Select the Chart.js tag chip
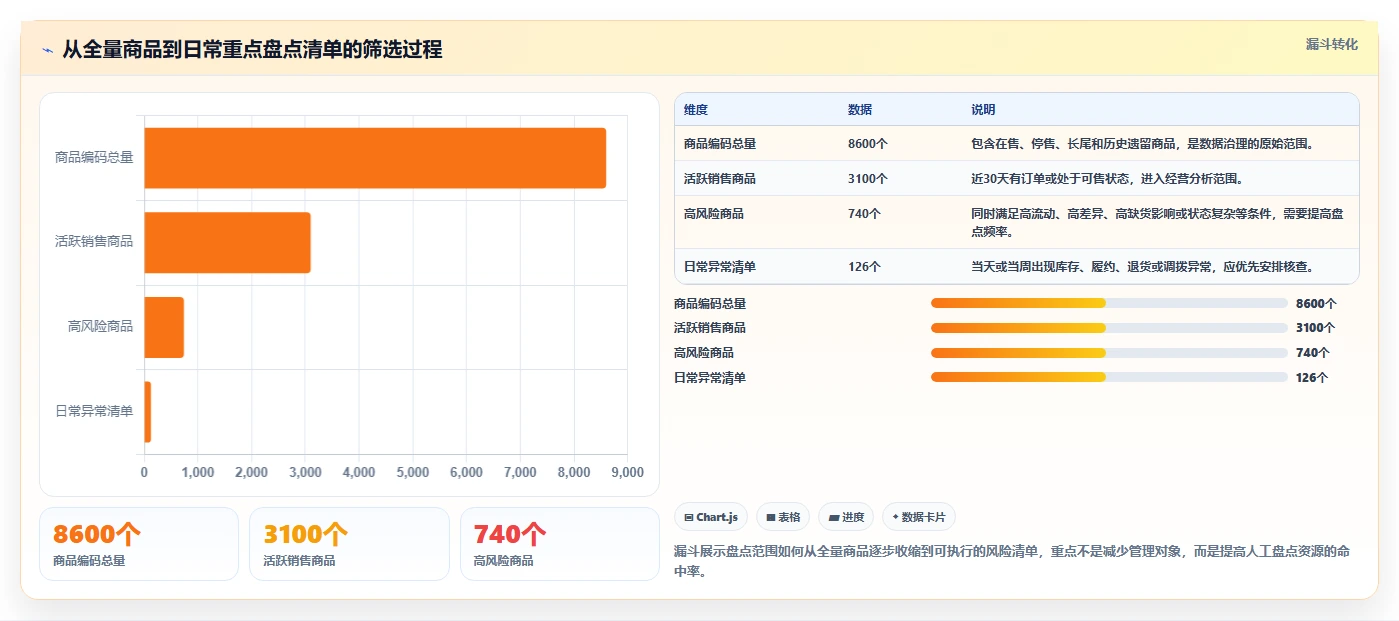 point(711,517)
